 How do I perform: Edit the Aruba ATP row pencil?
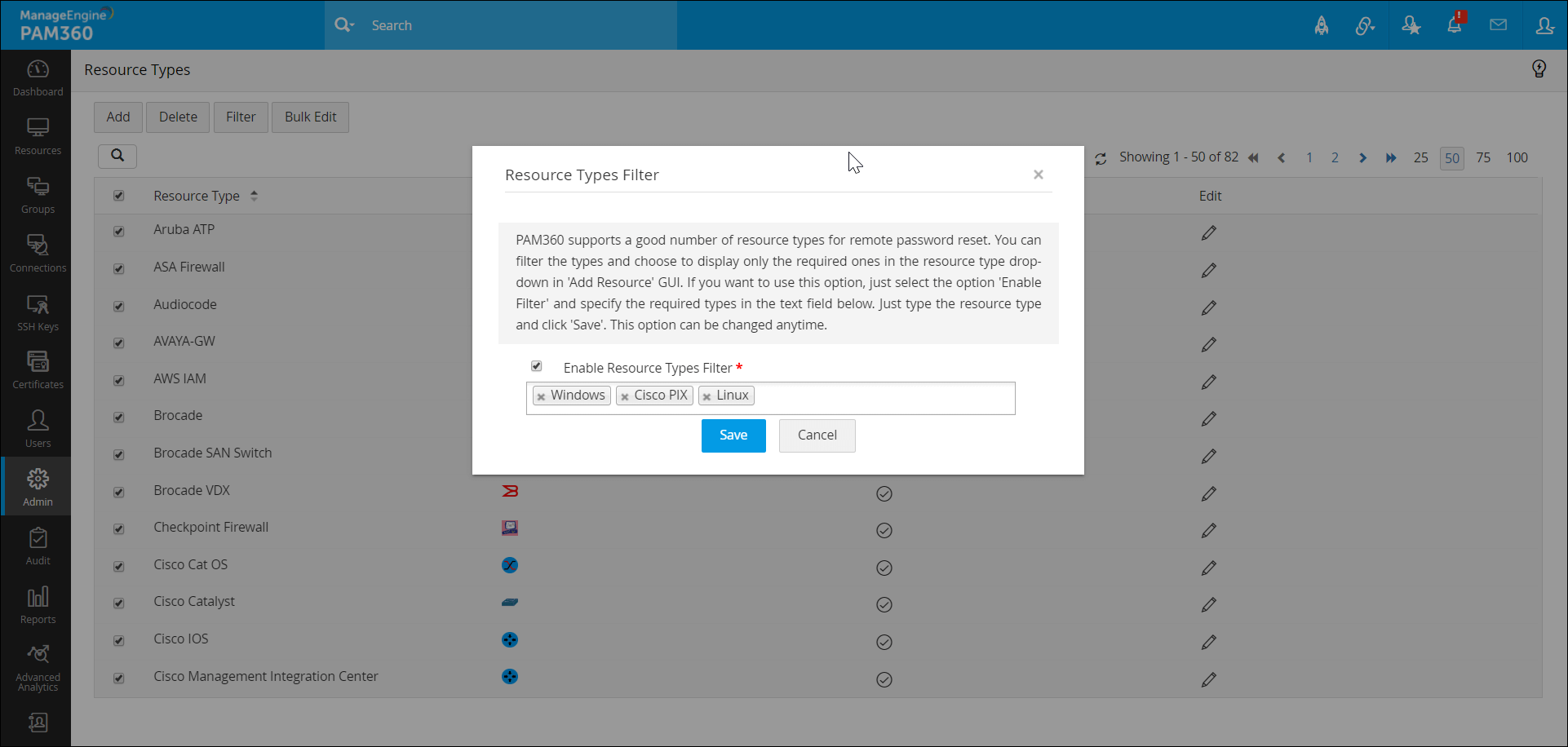pos(1209,233)
